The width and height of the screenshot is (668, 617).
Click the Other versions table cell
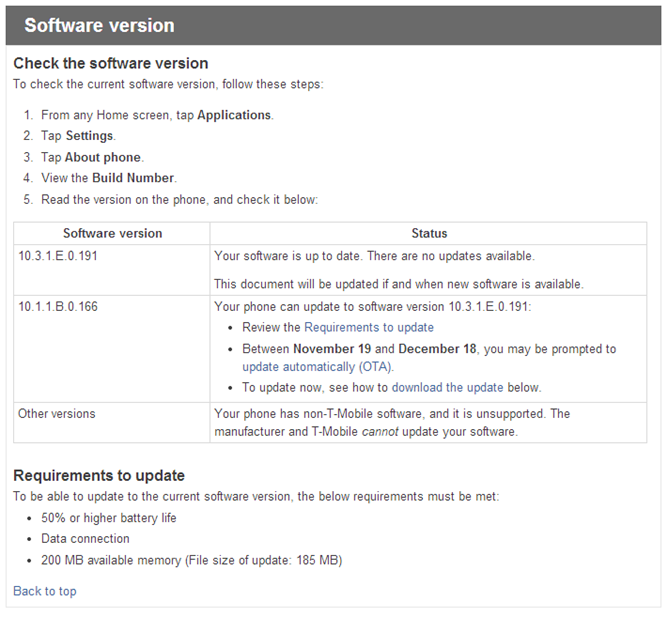tap(57, 413)
